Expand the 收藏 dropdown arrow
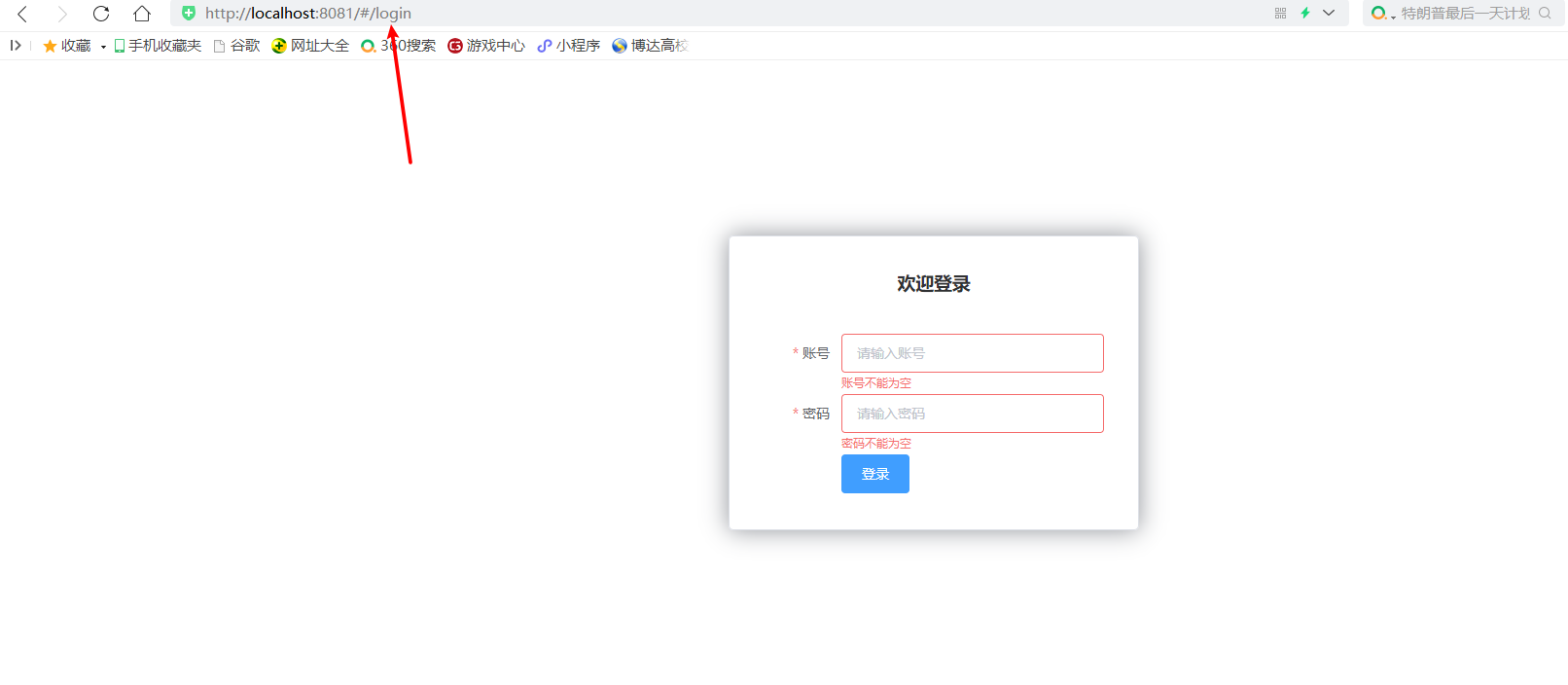This screenshot has height=685, width=1568. (103, 47)
